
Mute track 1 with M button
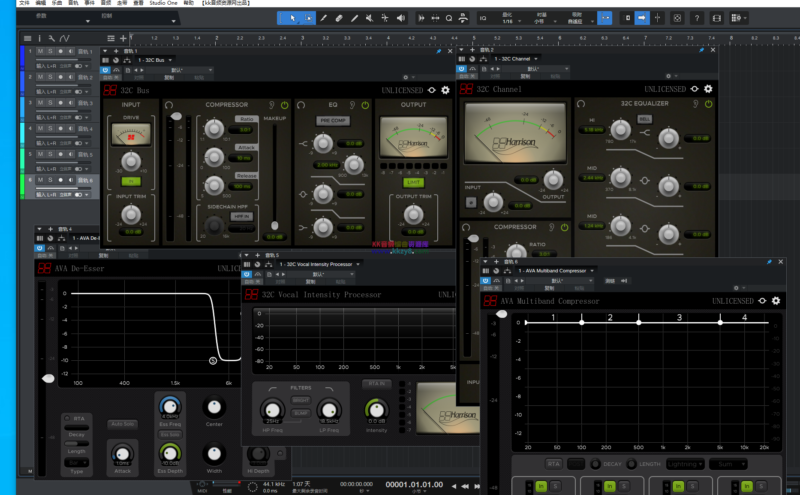40,51
